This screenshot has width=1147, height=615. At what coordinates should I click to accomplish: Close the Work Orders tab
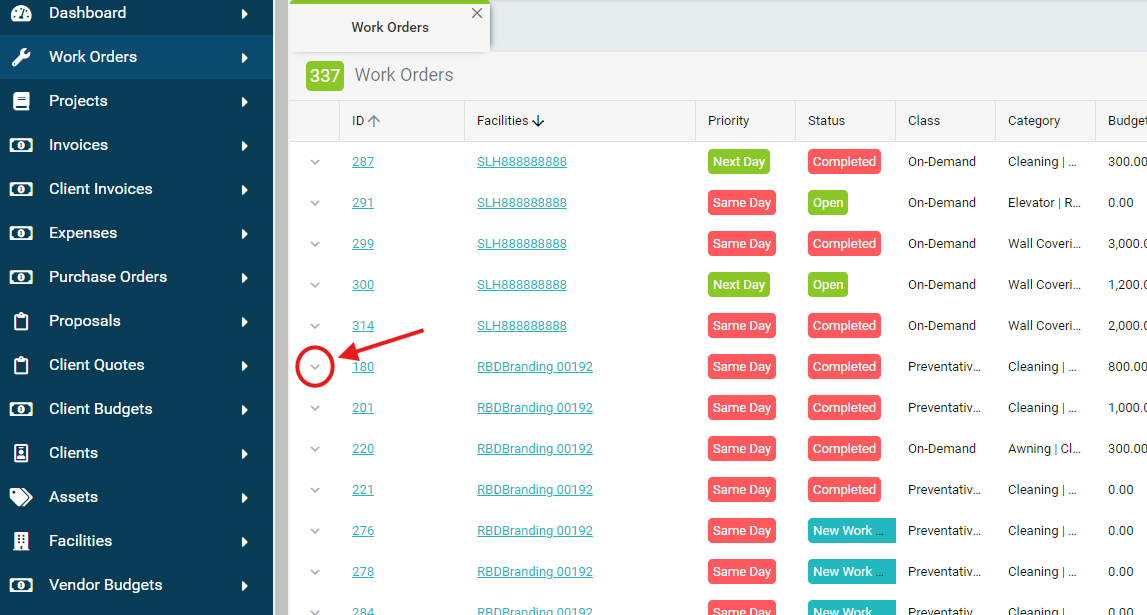click(x=477, y=14)
